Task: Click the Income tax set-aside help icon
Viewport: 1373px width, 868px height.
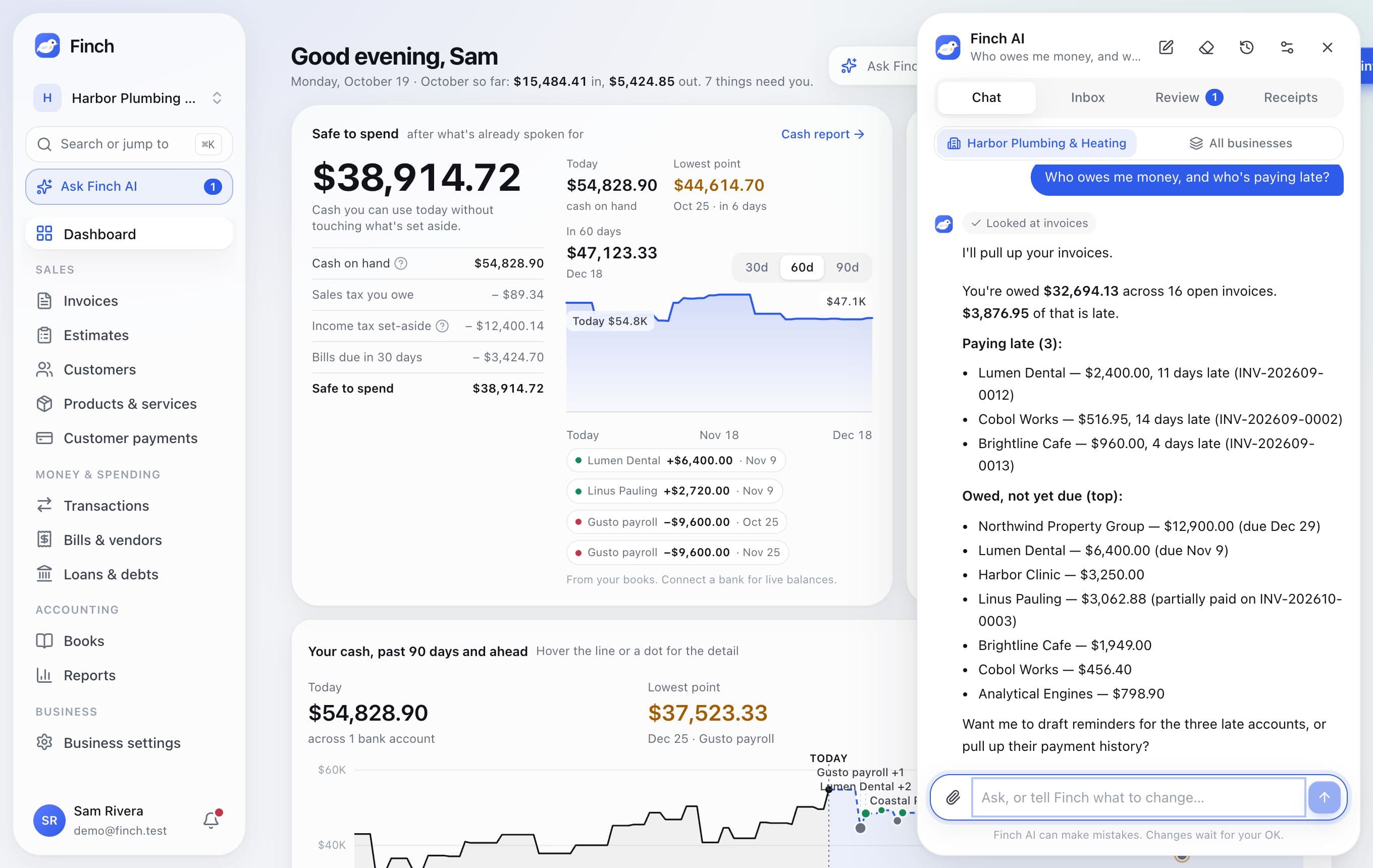Action: pyautogui.click(x=442, y=326)
